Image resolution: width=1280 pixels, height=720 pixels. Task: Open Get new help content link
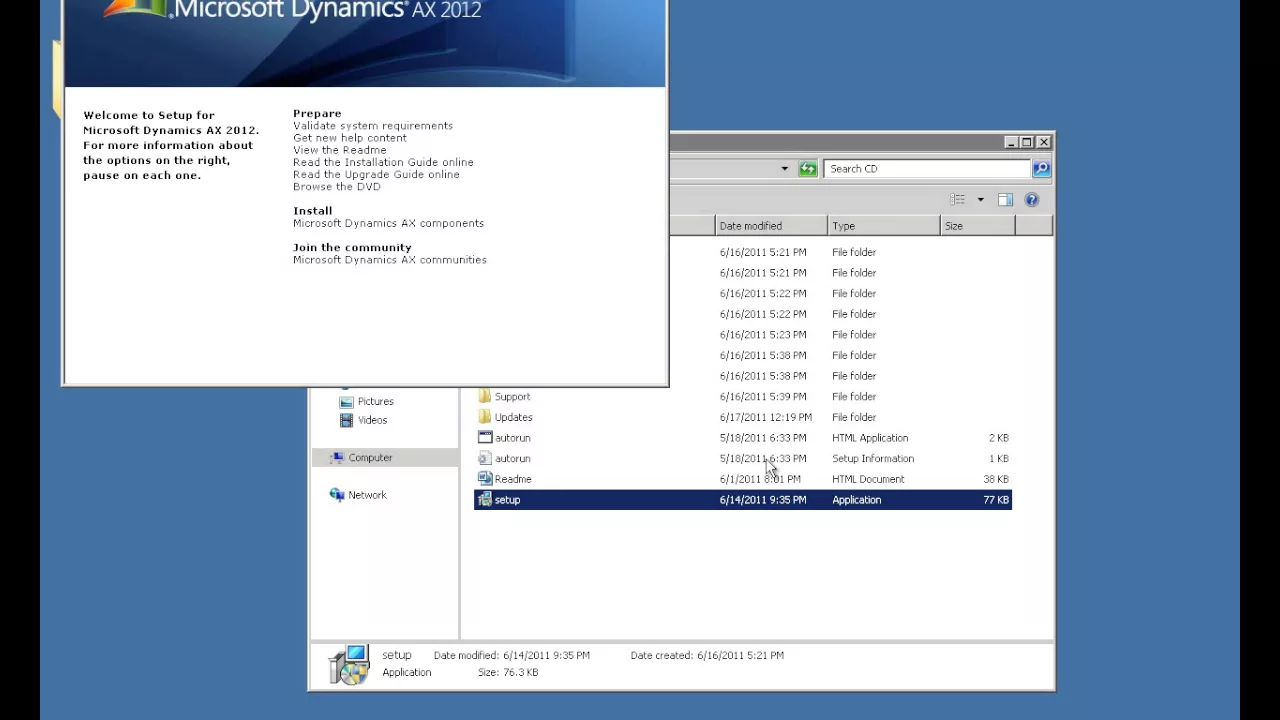(350, 138)
